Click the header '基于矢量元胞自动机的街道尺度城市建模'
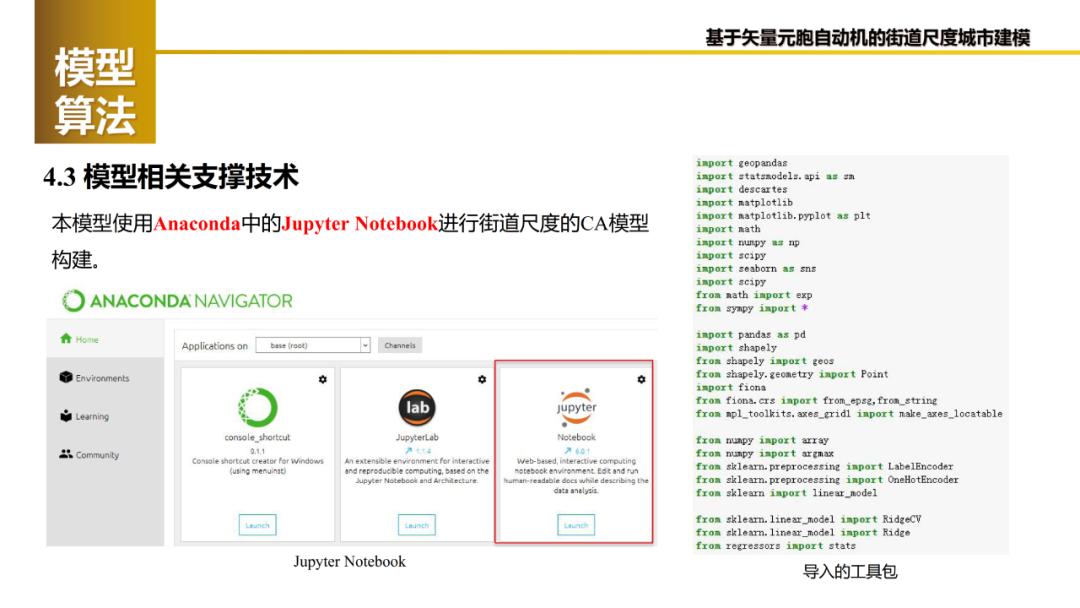Screen dimensions: 1080x608 click(x=868, y=38)
